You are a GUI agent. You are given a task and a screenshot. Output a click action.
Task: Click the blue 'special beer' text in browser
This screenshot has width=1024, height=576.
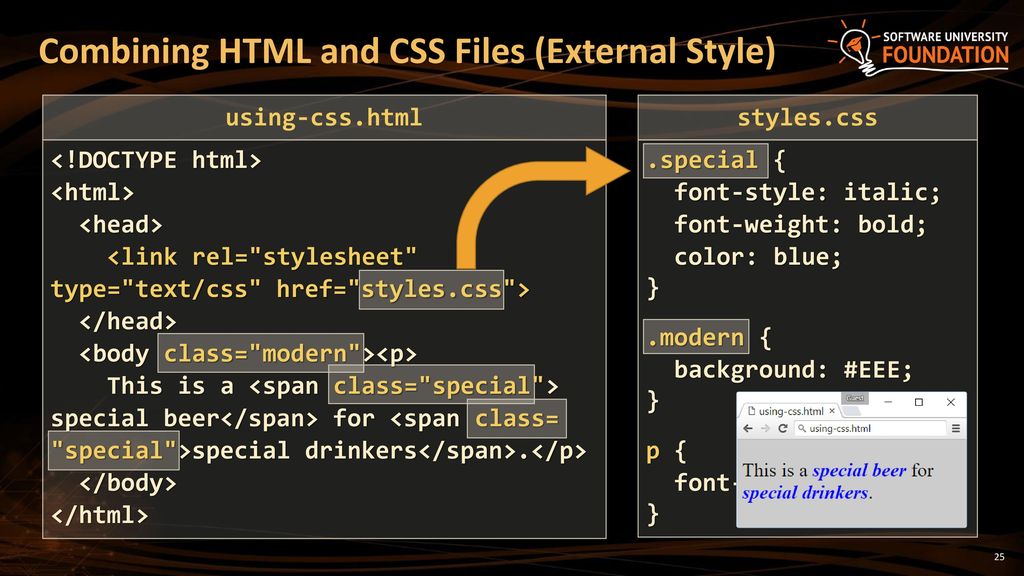tap(859, 470)
